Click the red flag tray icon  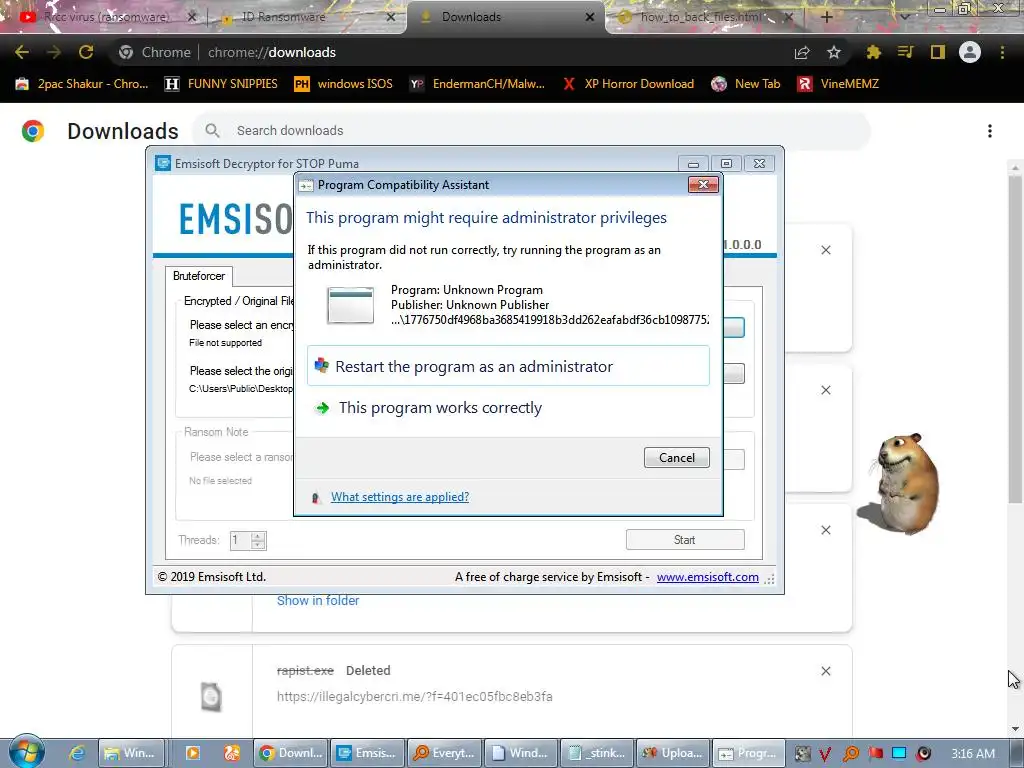(x=875, y=753)
